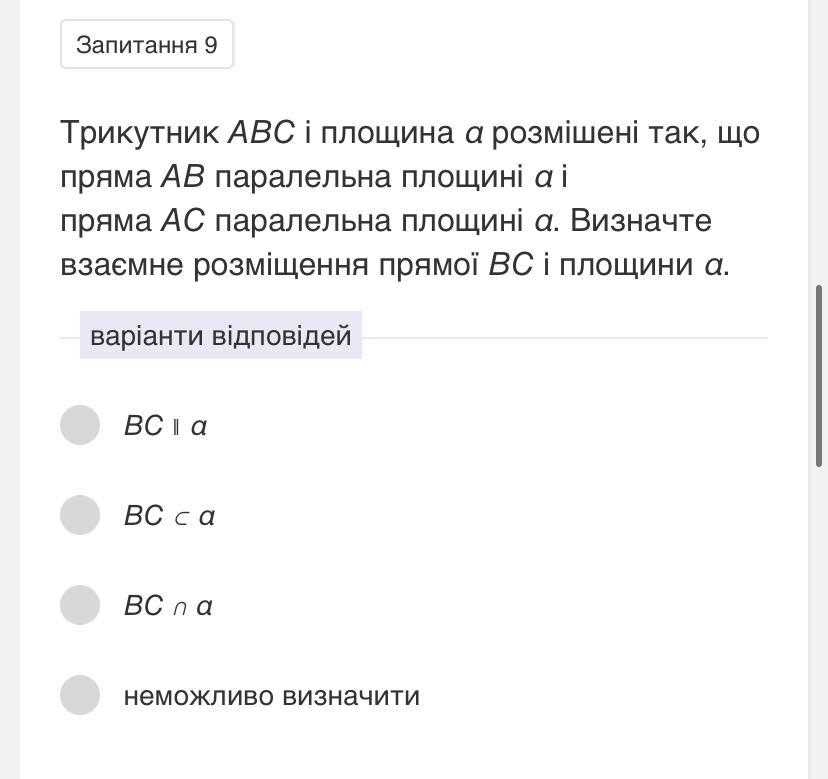Choose the "неможливо визначити" radio button
Viewport: 828px width, 779px height.
[80, 695]
